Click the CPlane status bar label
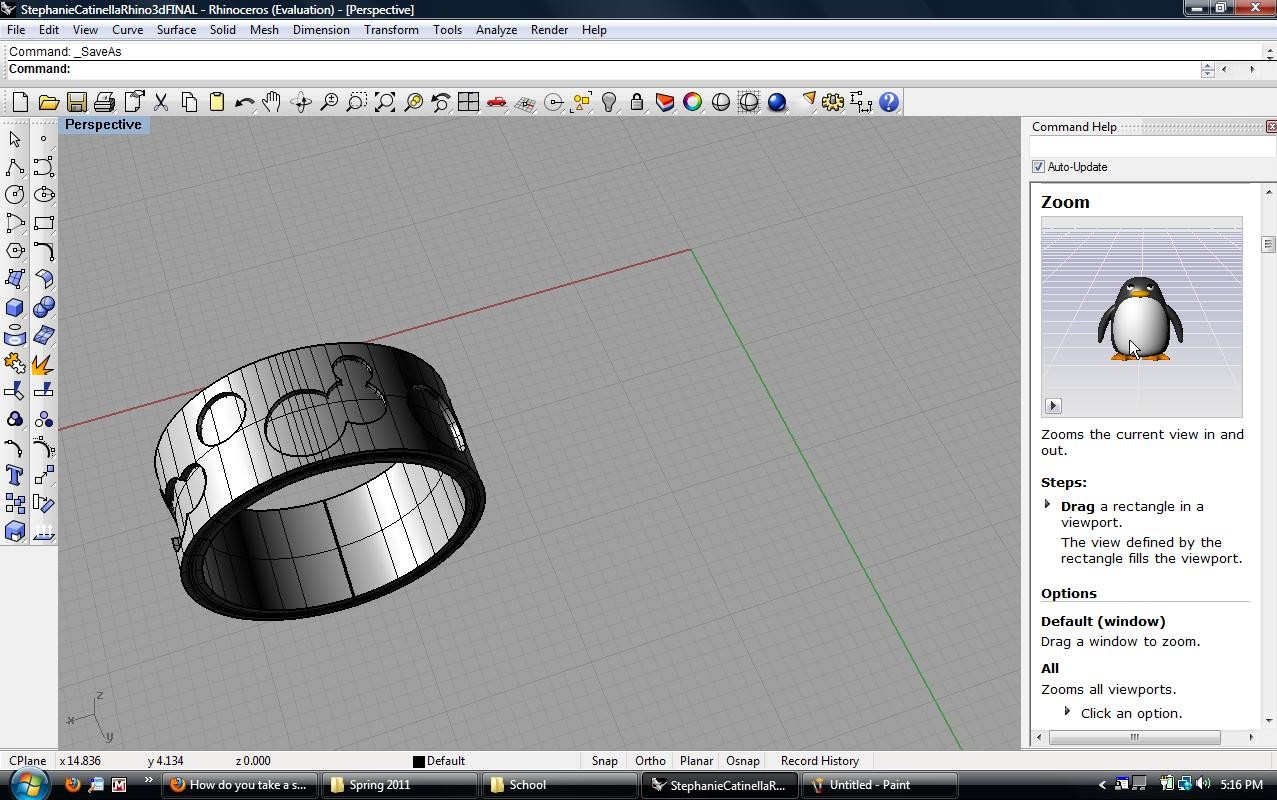The width and height of the screenshot is (1277, 800). pyautogui.click(x=28, y=761)
